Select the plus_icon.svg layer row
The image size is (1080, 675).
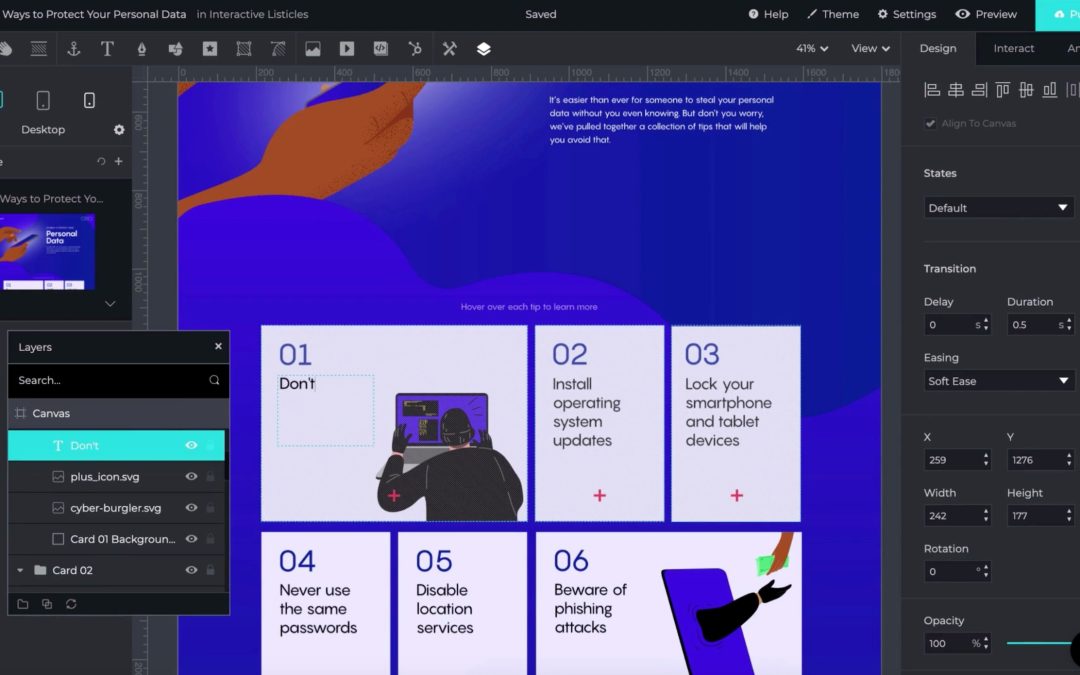click(116, 477)
